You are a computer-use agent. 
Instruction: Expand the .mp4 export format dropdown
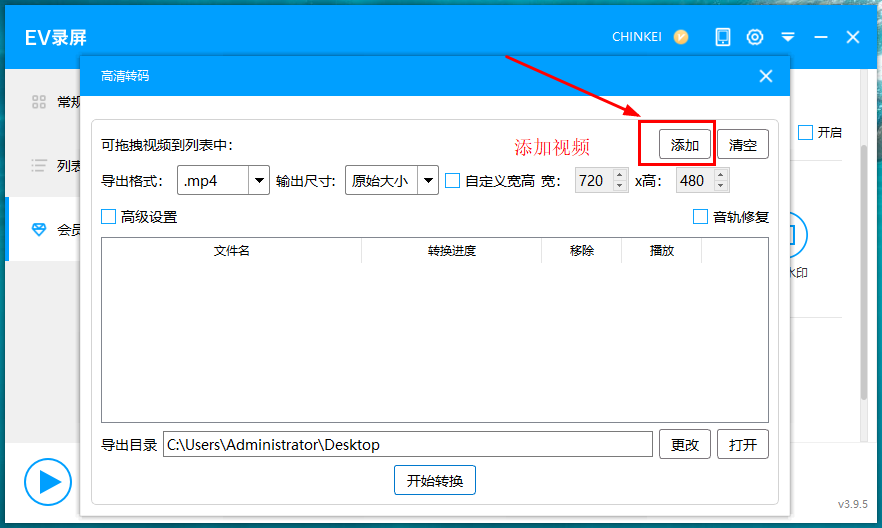[259, 181]
